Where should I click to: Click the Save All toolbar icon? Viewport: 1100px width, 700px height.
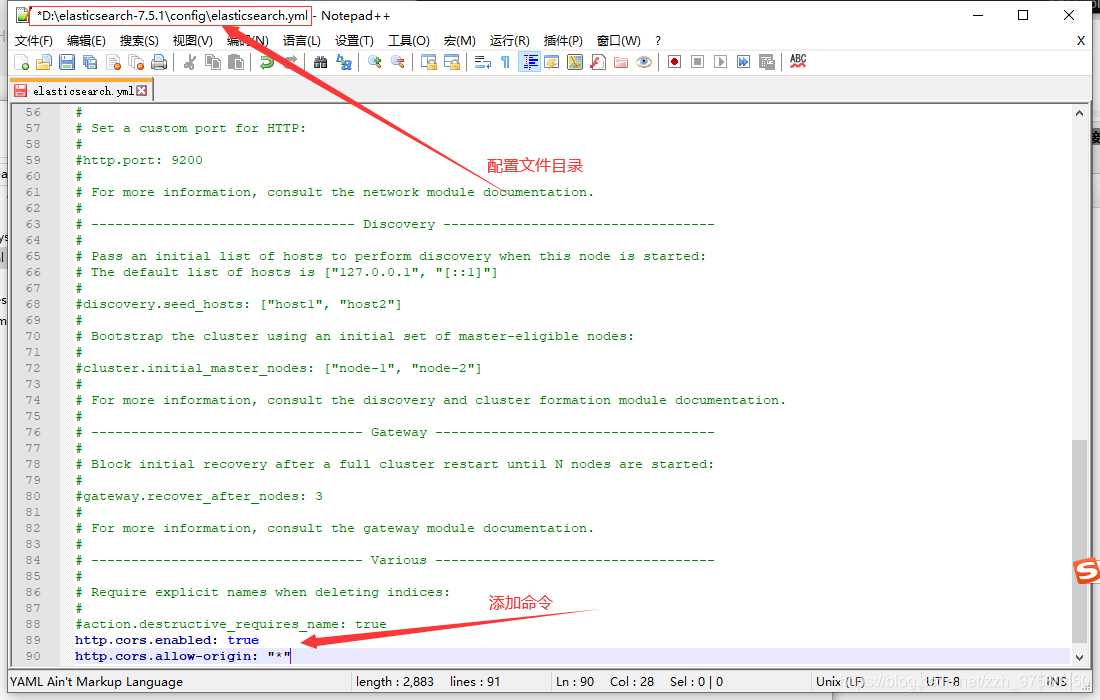point(90,62)
